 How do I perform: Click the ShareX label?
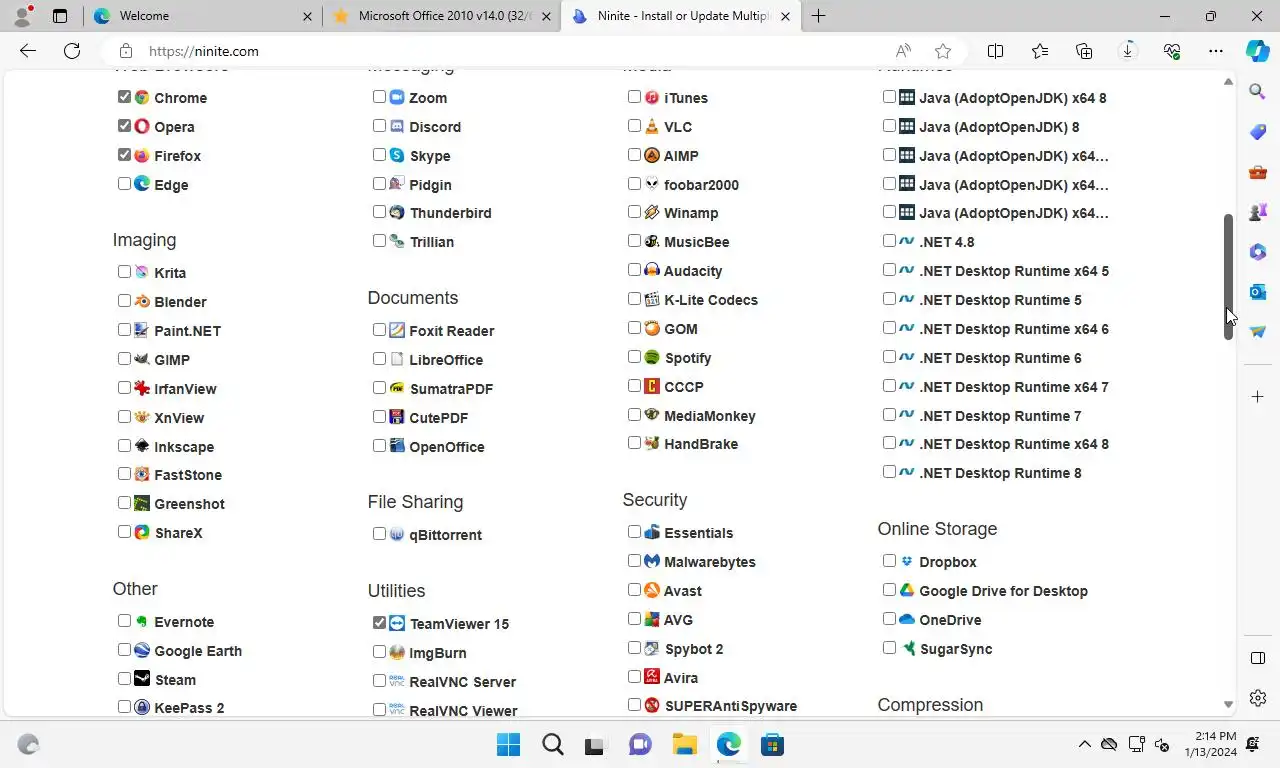click(178, 533)
